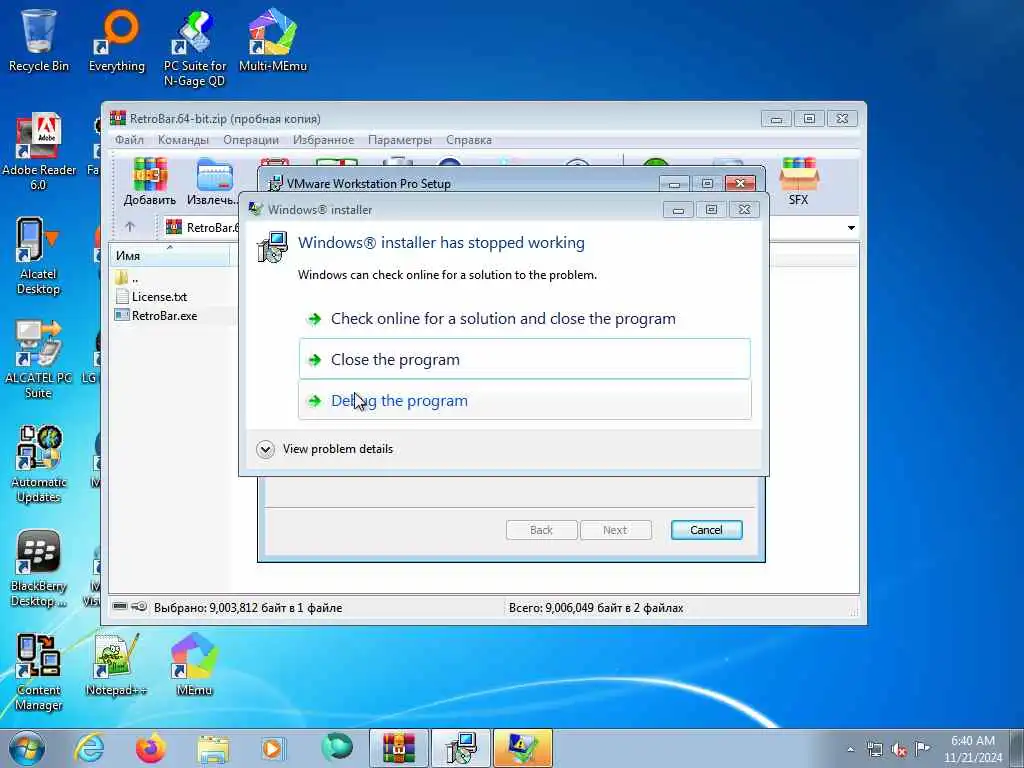
Task: Click the Извлечь toolbar icon in WinRAR
Action: point(214,181)
